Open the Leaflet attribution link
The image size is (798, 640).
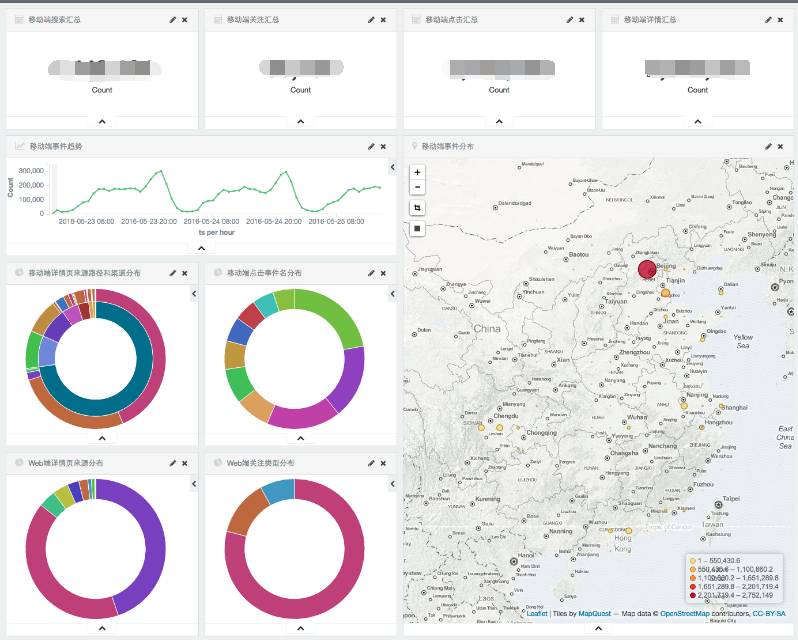click(537, 614)
